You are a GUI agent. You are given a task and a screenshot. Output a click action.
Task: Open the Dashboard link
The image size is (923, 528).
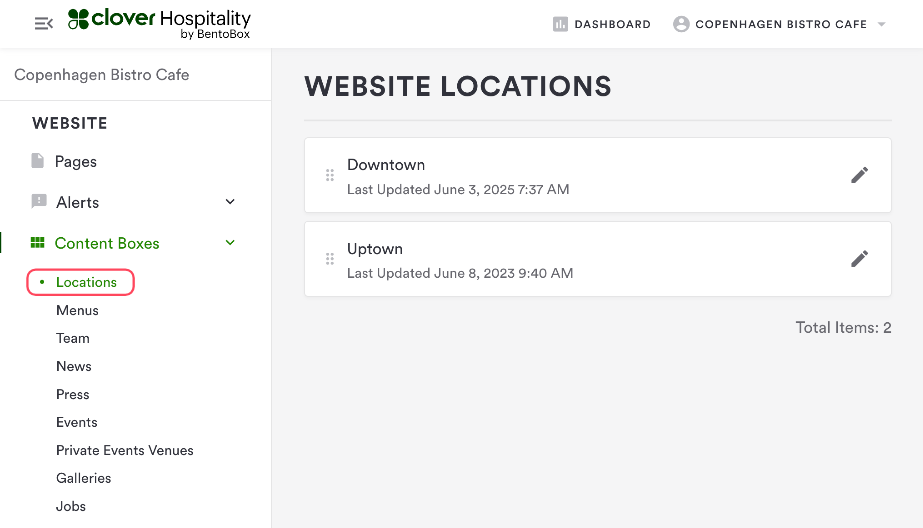point(612,24)
